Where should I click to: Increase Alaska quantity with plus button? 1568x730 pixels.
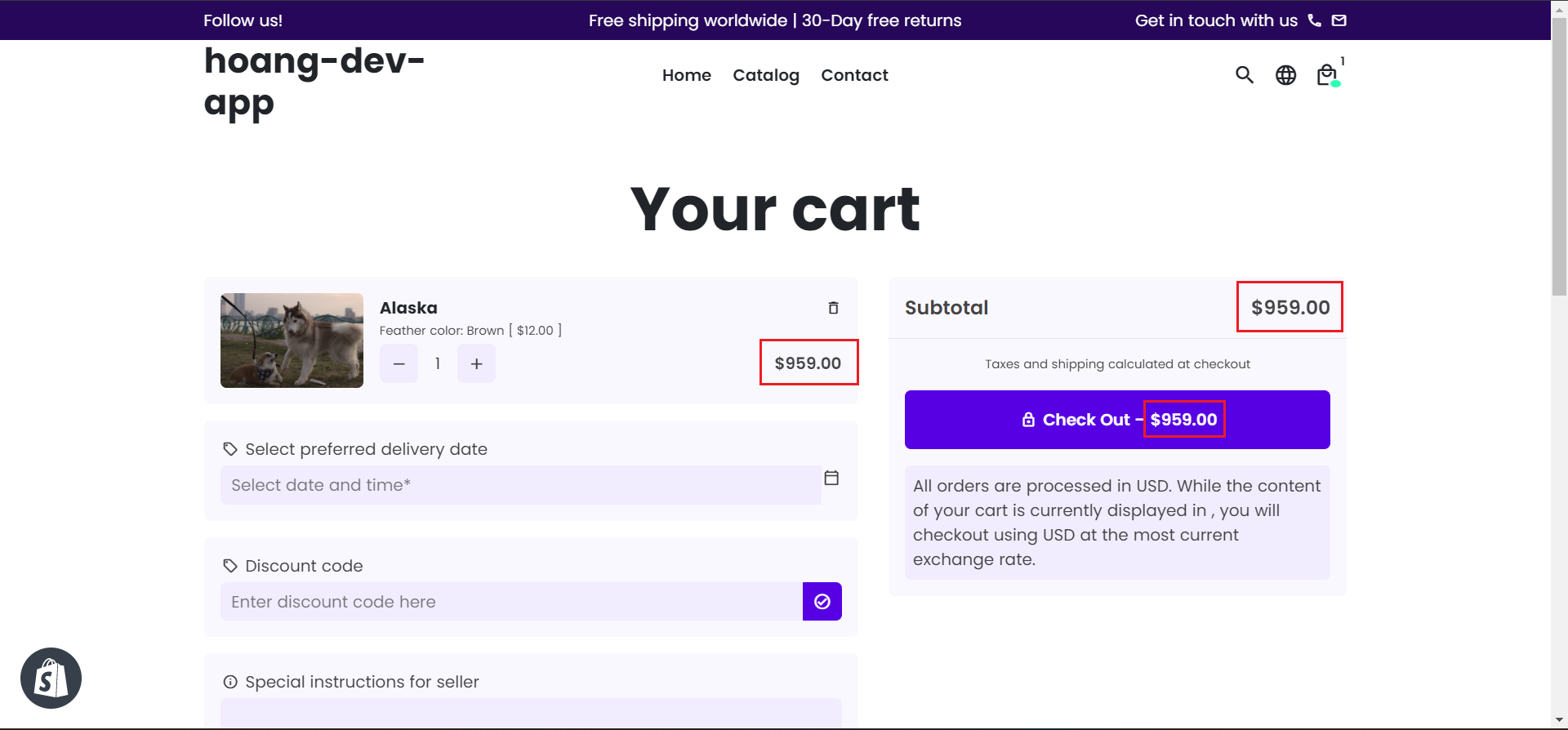[477, 363]
